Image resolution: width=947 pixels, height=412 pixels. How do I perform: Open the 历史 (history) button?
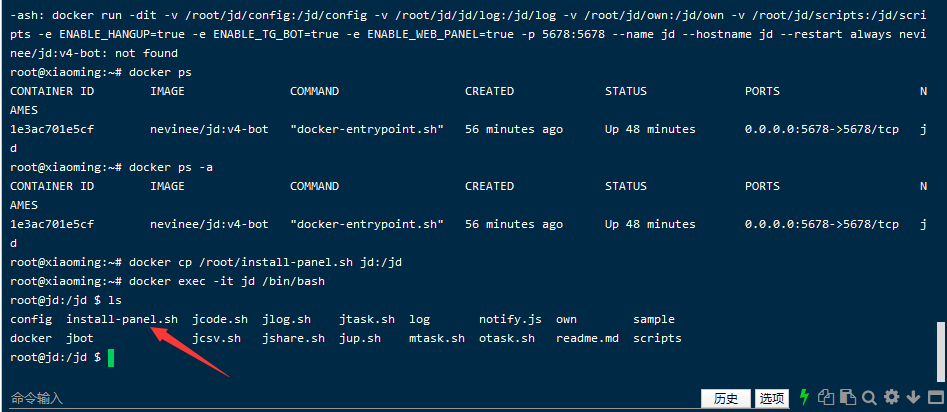point(727,398)
